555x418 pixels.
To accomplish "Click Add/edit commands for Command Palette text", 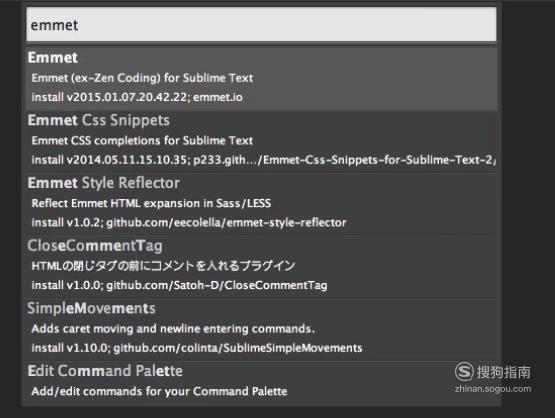I will [x=159, y=391].
